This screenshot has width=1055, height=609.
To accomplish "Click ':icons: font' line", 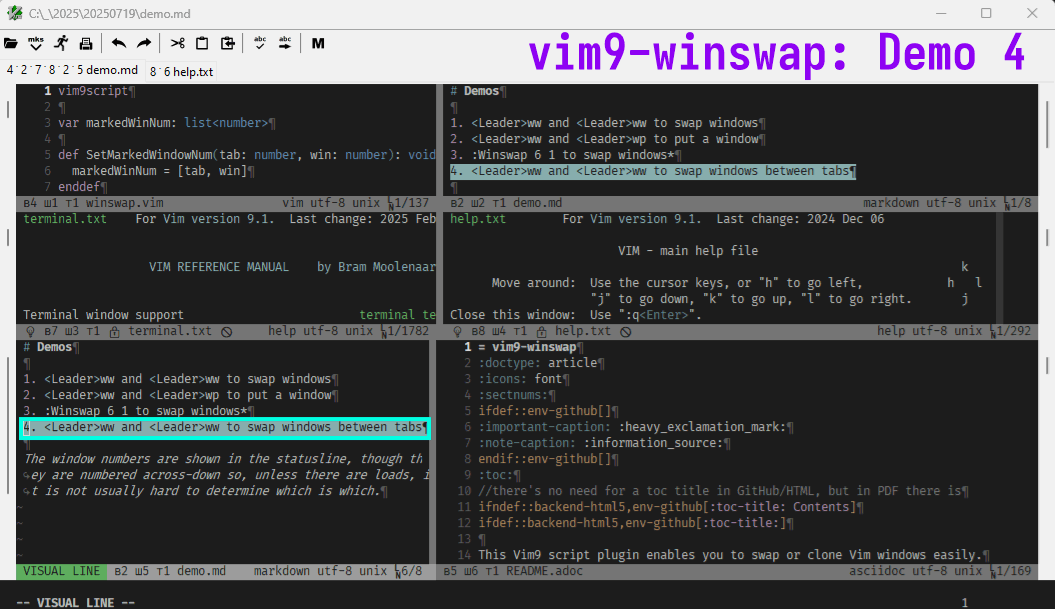I will [520, 379].
